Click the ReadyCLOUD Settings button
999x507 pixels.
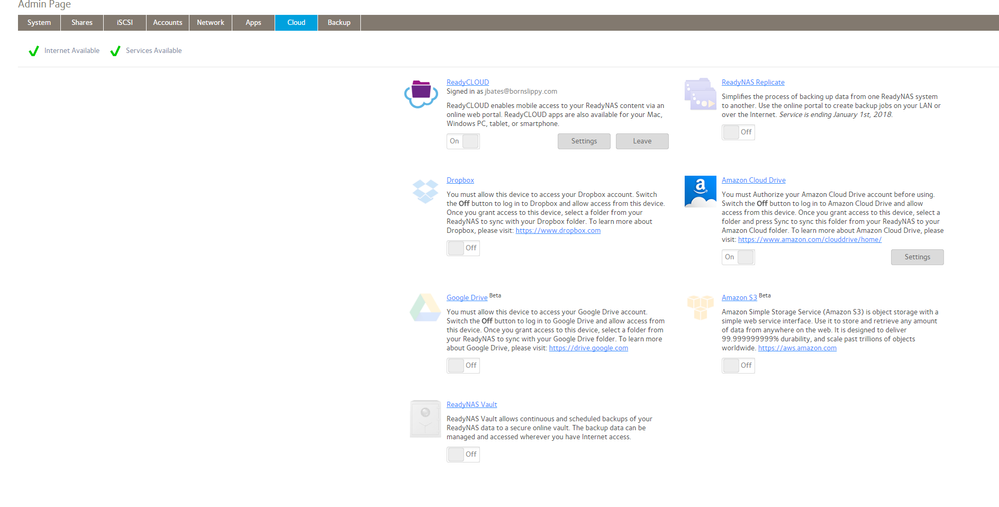coord(584,141)
